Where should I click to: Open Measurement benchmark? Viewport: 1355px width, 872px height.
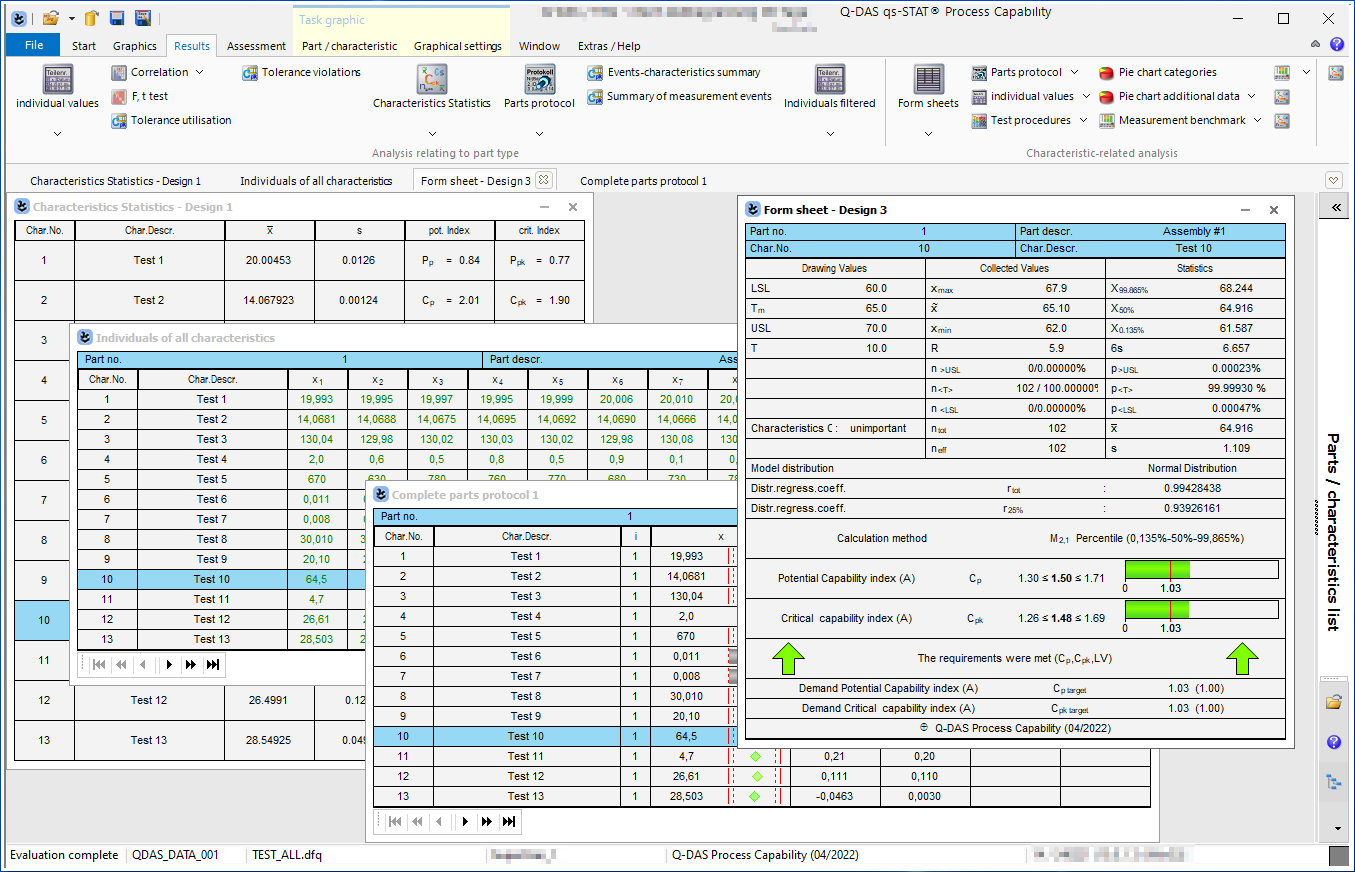pyautogui.click(x=1172, y=120)
